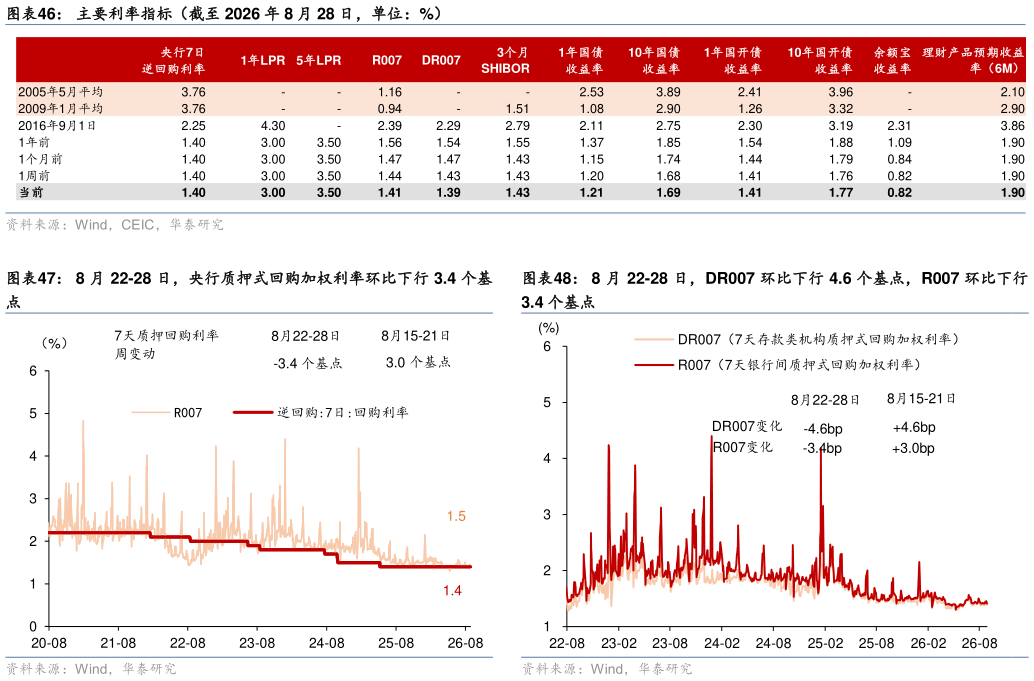Click the -4.6bp DR007 change value
The height and width of the screenshot is (681, 1034).
click(x=823, y=429)
